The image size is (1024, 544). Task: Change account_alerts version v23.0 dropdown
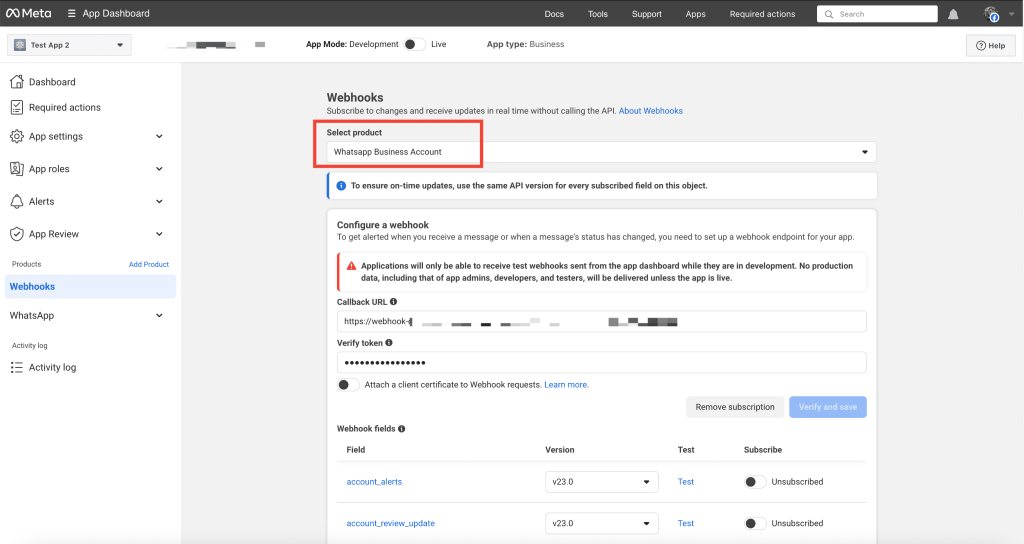pos(602,482)
